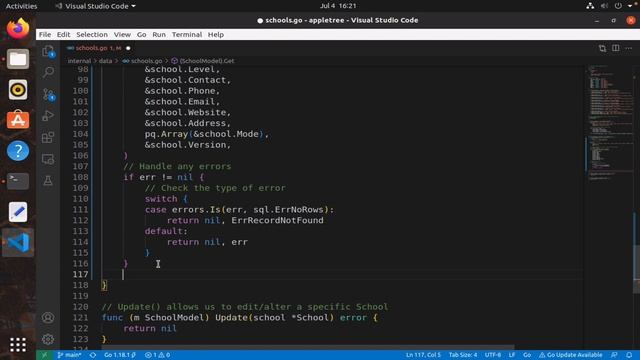Viewport: 640px width, 360px height.
Task: Click the minimap code overview
Action: coord(609,122)
